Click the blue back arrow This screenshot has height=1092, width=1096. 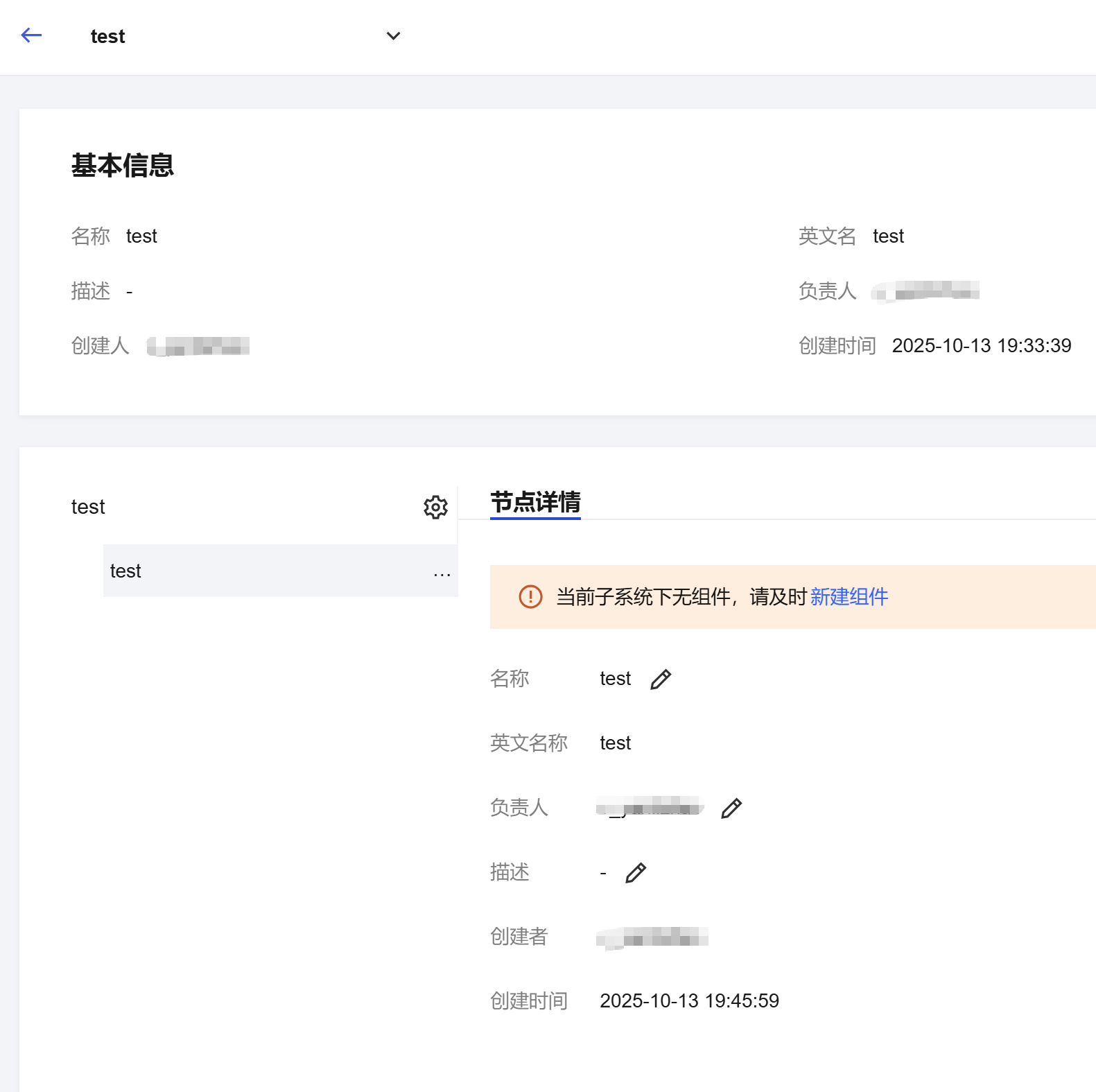[x=31, y=35]
